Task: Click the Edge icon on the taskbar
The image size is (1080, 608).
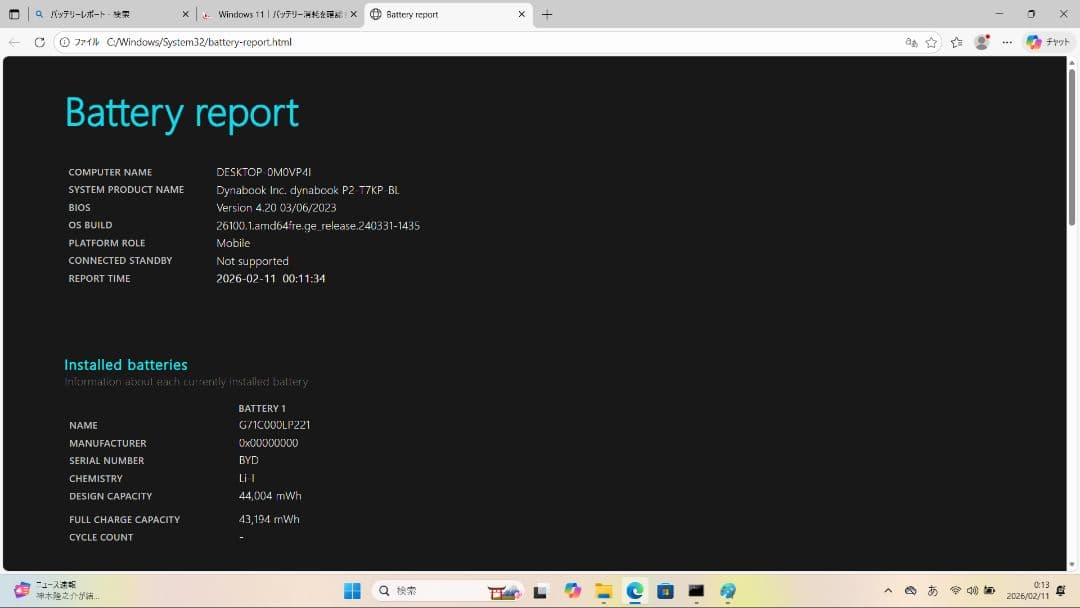Action: click(x=633, y=590)
